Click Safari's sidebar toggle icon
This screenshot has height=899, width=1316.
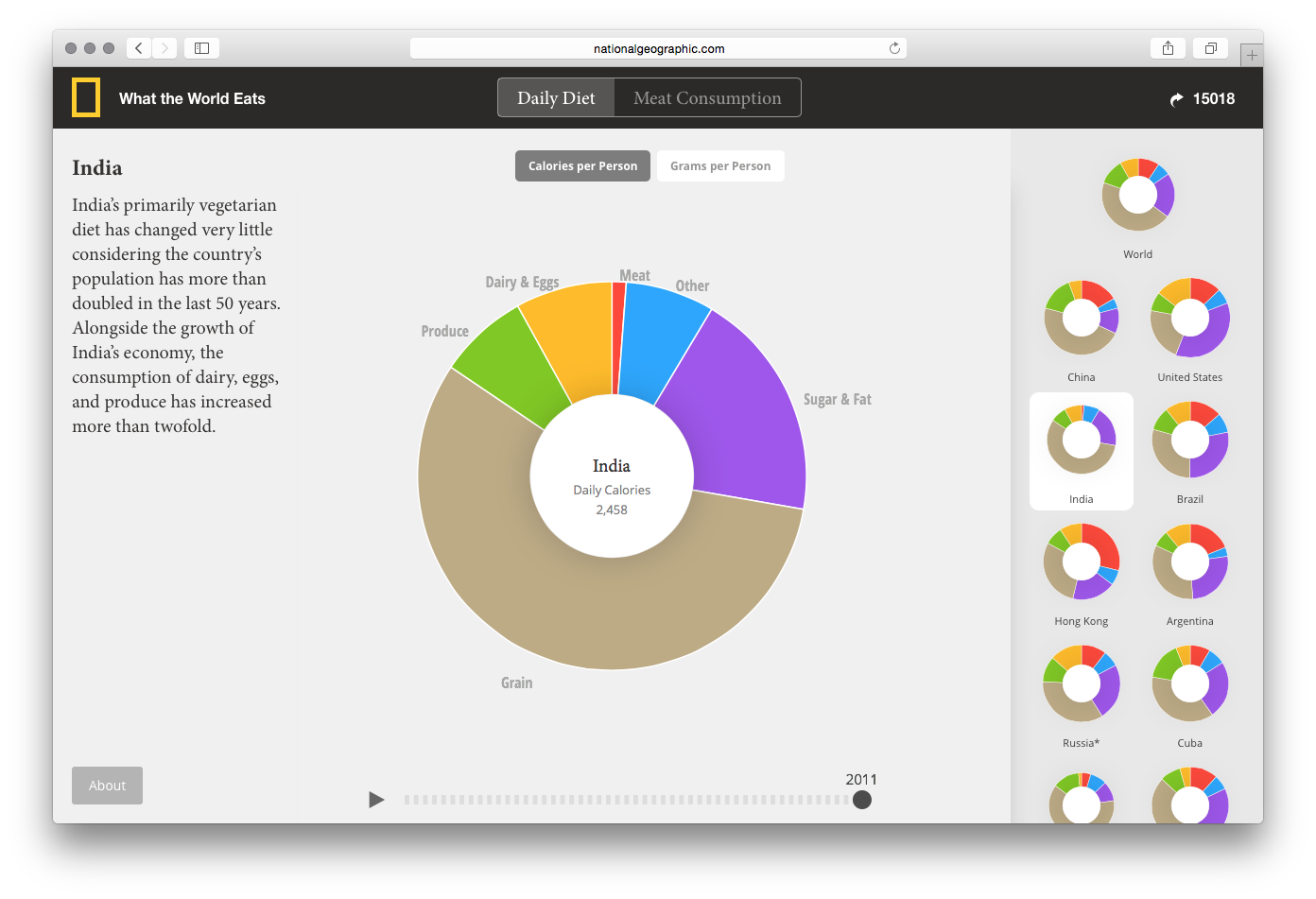[x=201, y=48]
